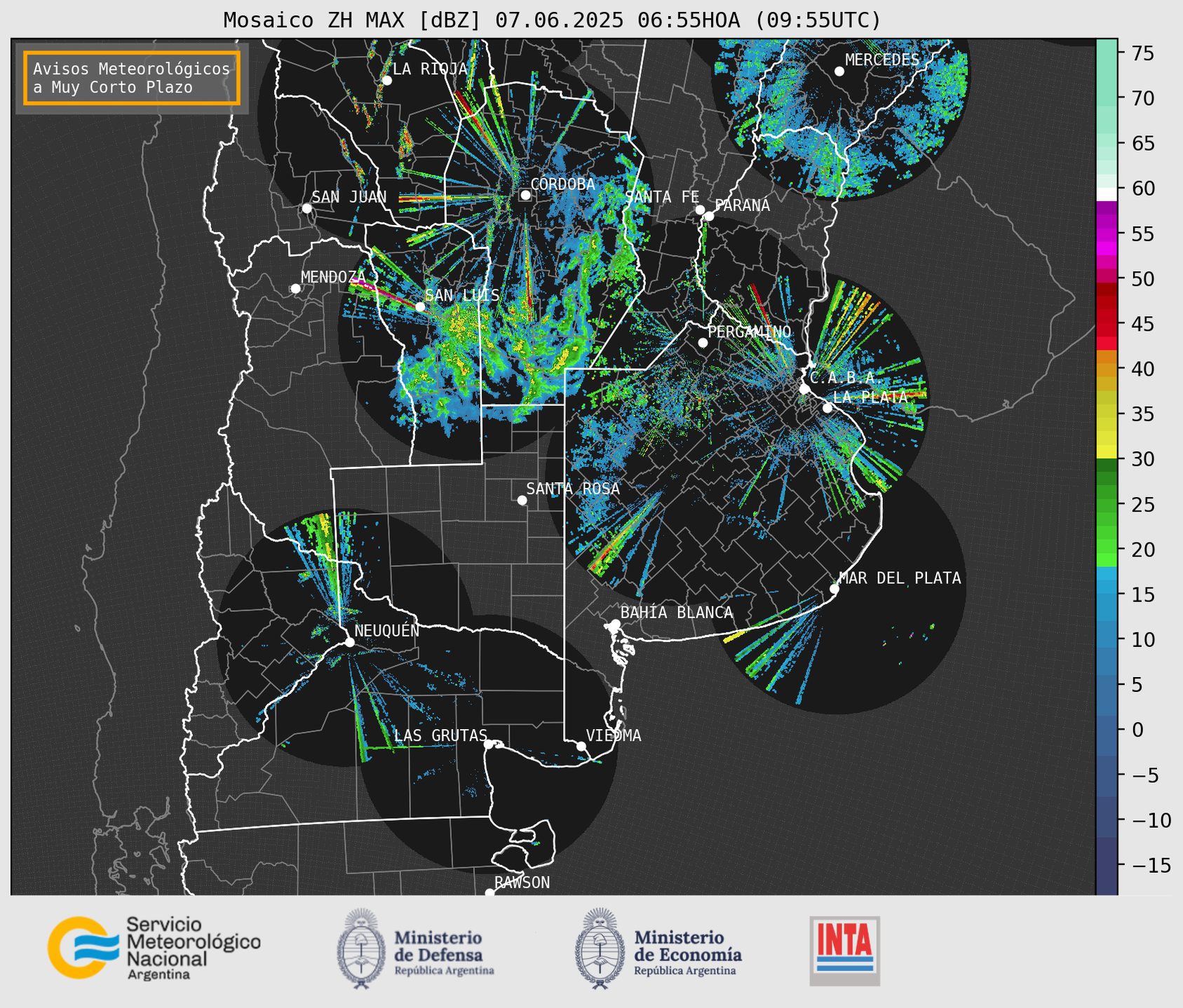
Task: Click the VIEDMA city marker dot
Action: click(x=581, y=746)
